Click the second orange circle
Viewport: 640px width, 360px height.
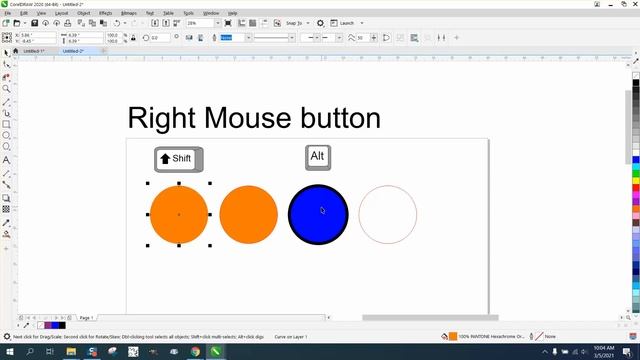[249, 215]
